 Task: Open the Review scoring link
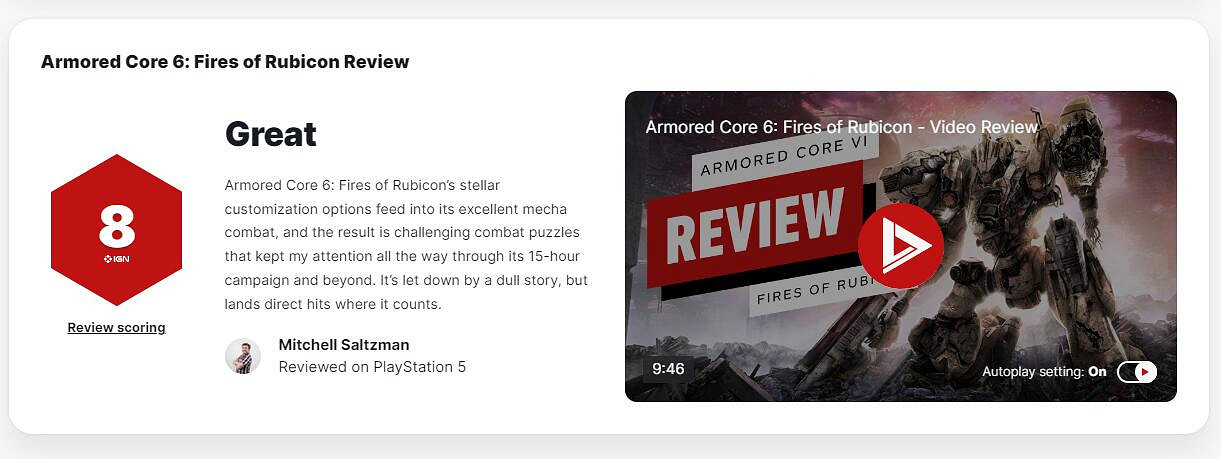[116, 327]
